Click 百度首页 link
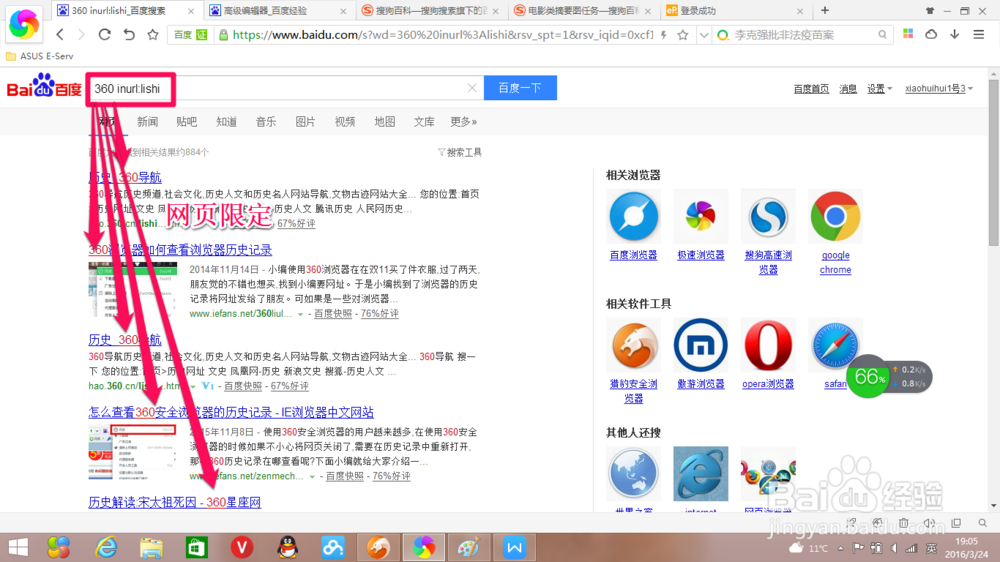 coord(811,89)
